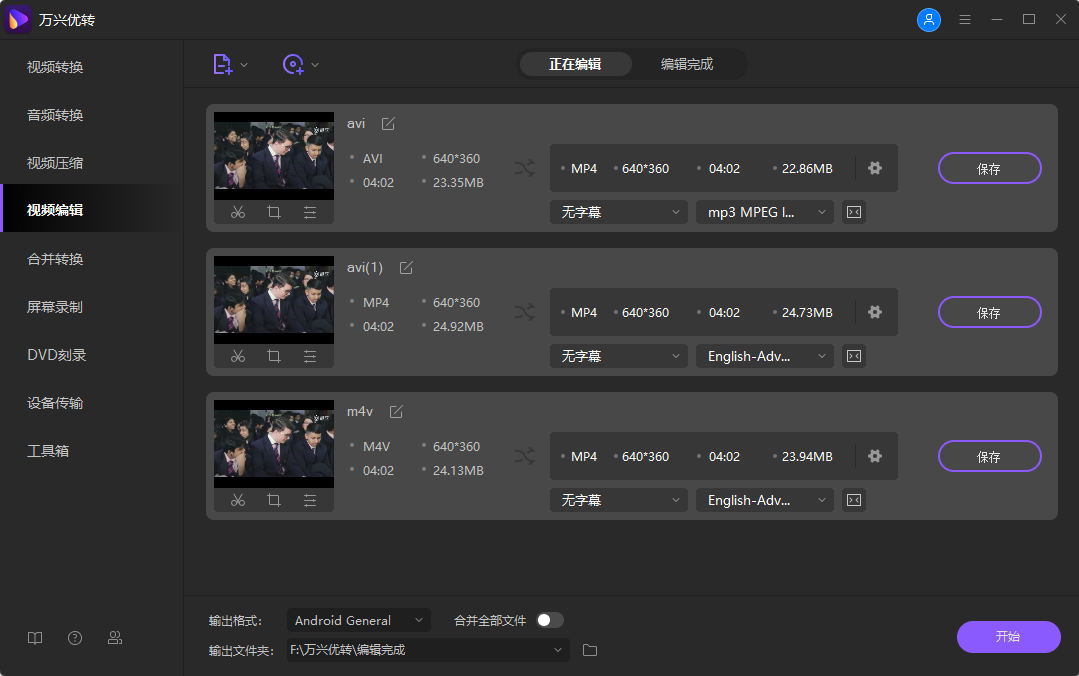Rename avi(1) file with edit pencil icon
The width and height of the screenshot is (1079, 676).
click(x=406, y=268)
